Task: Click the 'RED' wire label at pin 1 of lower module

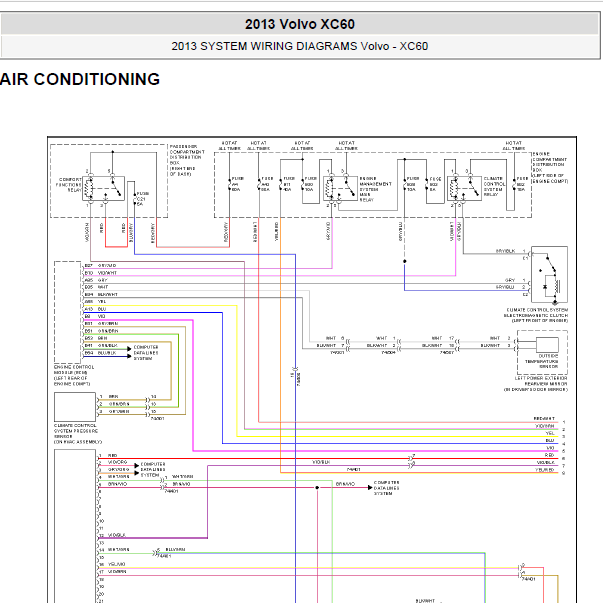Action: click(x=113, y=455)
